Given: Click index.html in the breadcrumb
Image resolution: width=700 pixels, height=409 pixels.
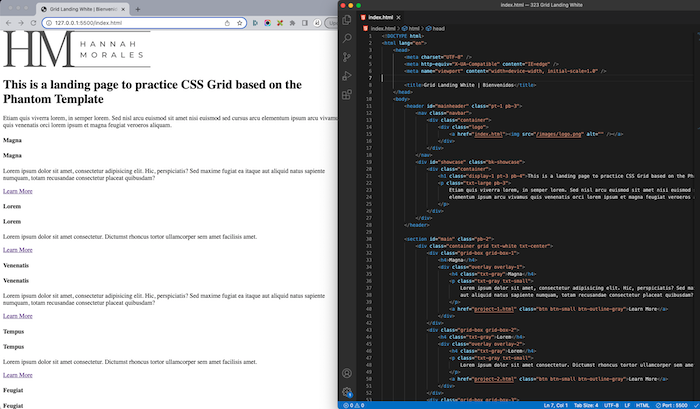Looking at the screenshot, I should [x=383, y=28].
